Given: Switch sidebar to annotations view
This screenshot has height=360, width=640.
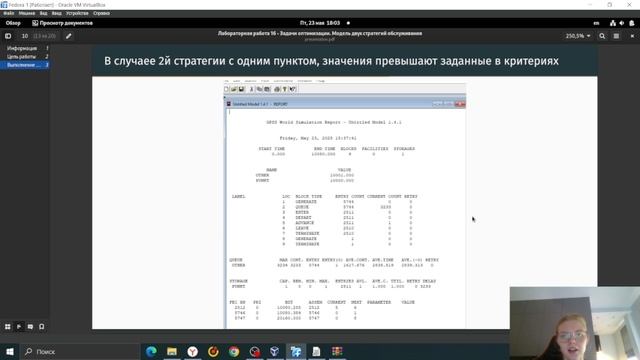Looking at the screenshot, I should pyautogui.click(x=30, y=327).
